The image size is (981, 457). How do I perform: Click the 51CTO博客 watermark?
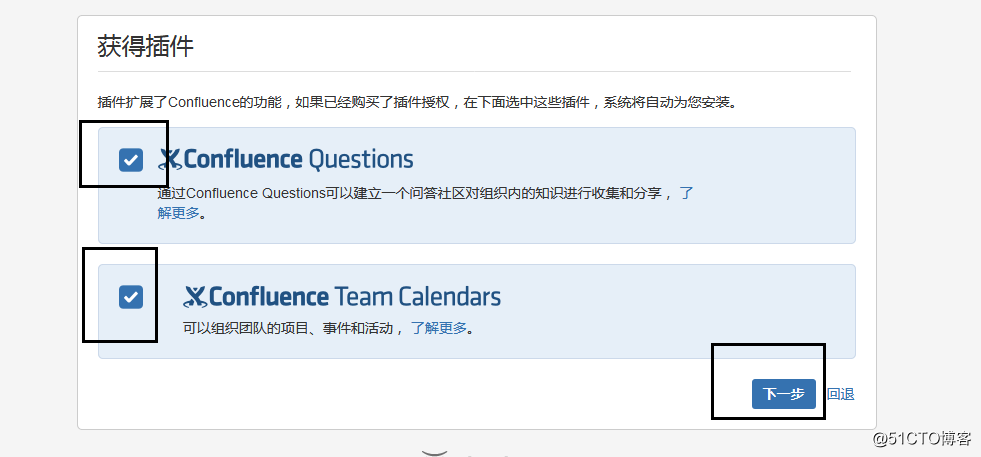pos(921,438)
